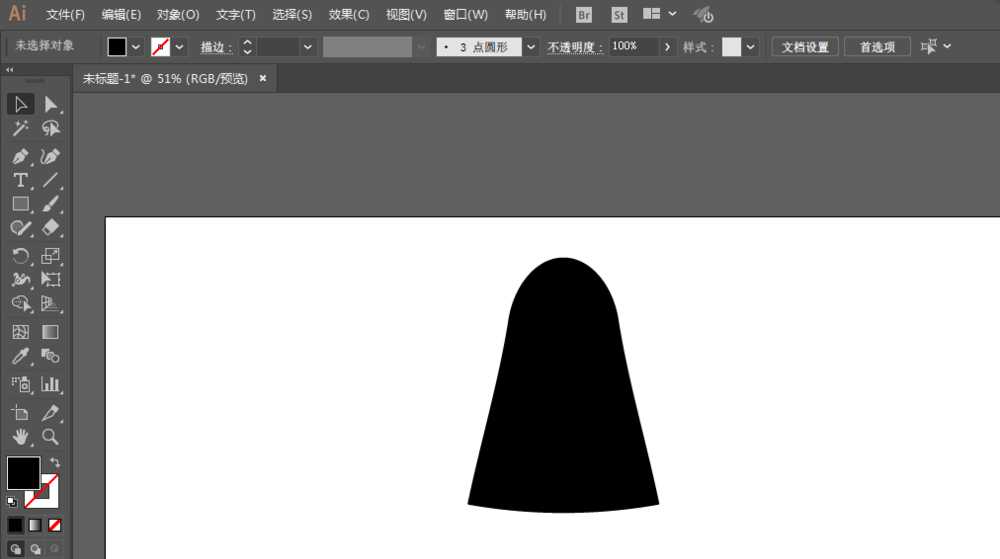Image resolution: width=1000 pixels, height=559 pixels.
Task: Select the Pen tool
Action: click(19, 156)
